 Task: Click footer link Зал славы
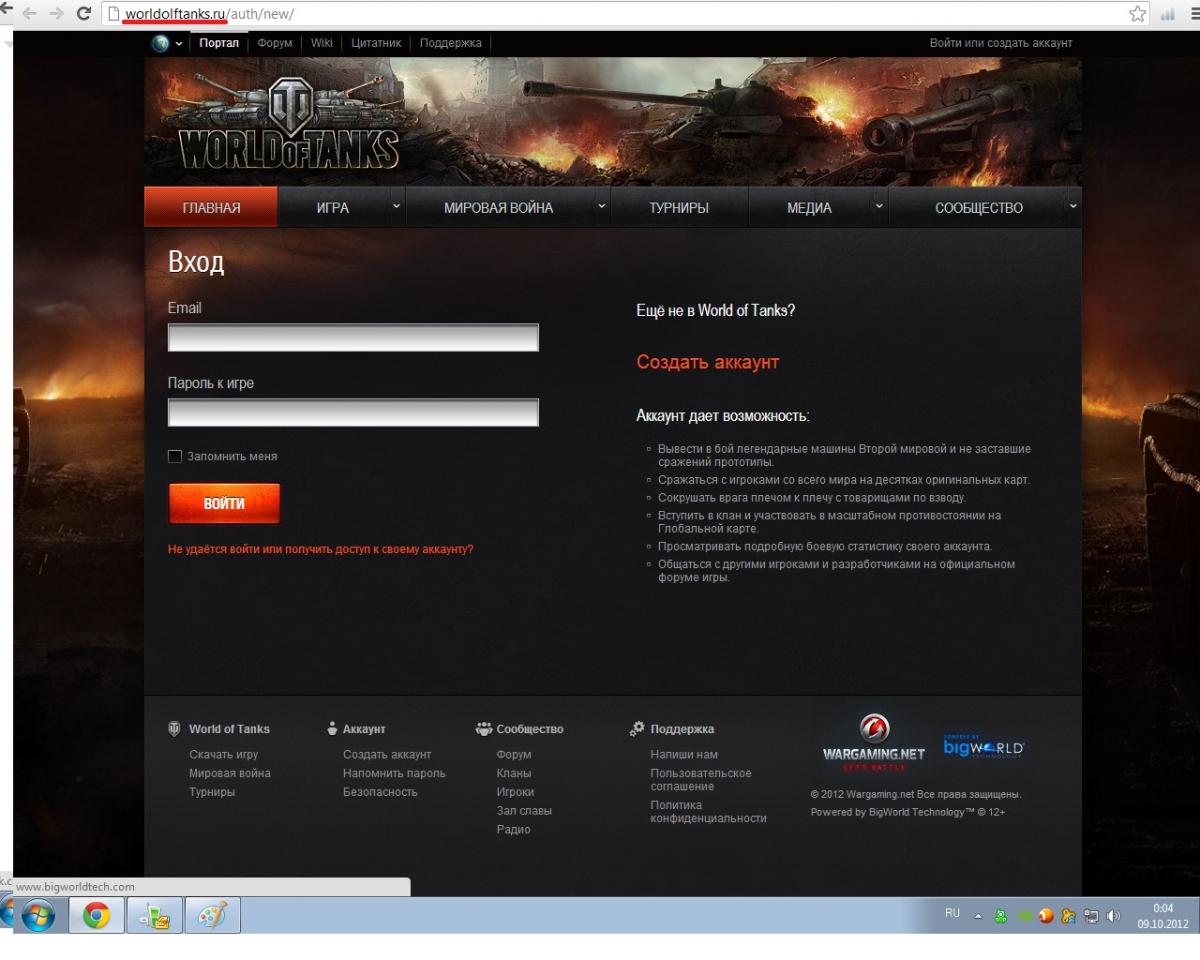coord(524,811)
